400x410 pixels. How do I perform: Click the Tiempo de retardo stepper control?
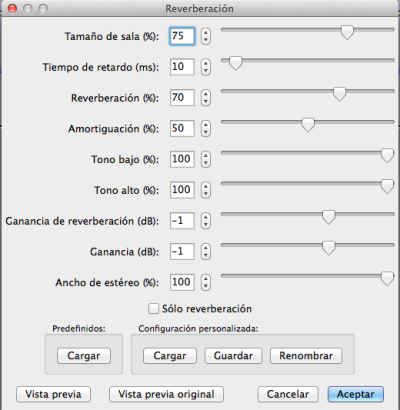pos(206,67)
